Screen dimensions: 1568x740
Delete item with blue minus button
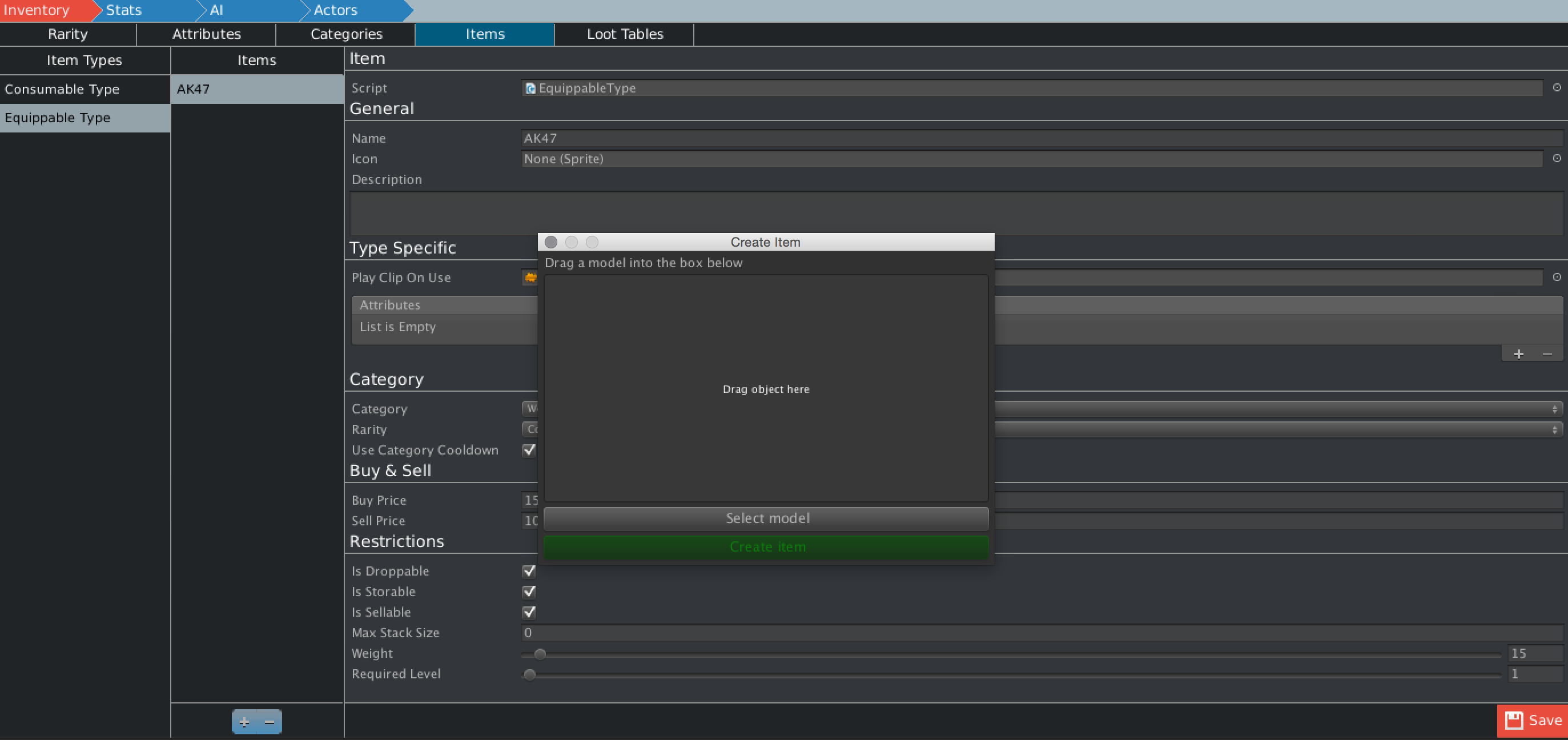point(270,722)
